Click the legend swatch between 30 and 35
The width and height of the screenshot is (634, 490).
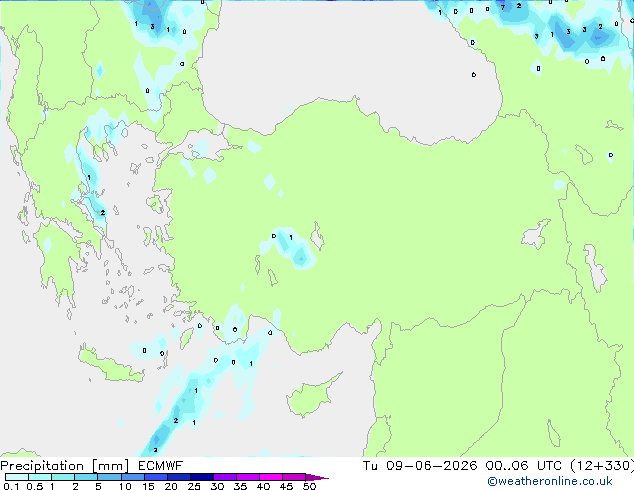click(x=224, y=477)
